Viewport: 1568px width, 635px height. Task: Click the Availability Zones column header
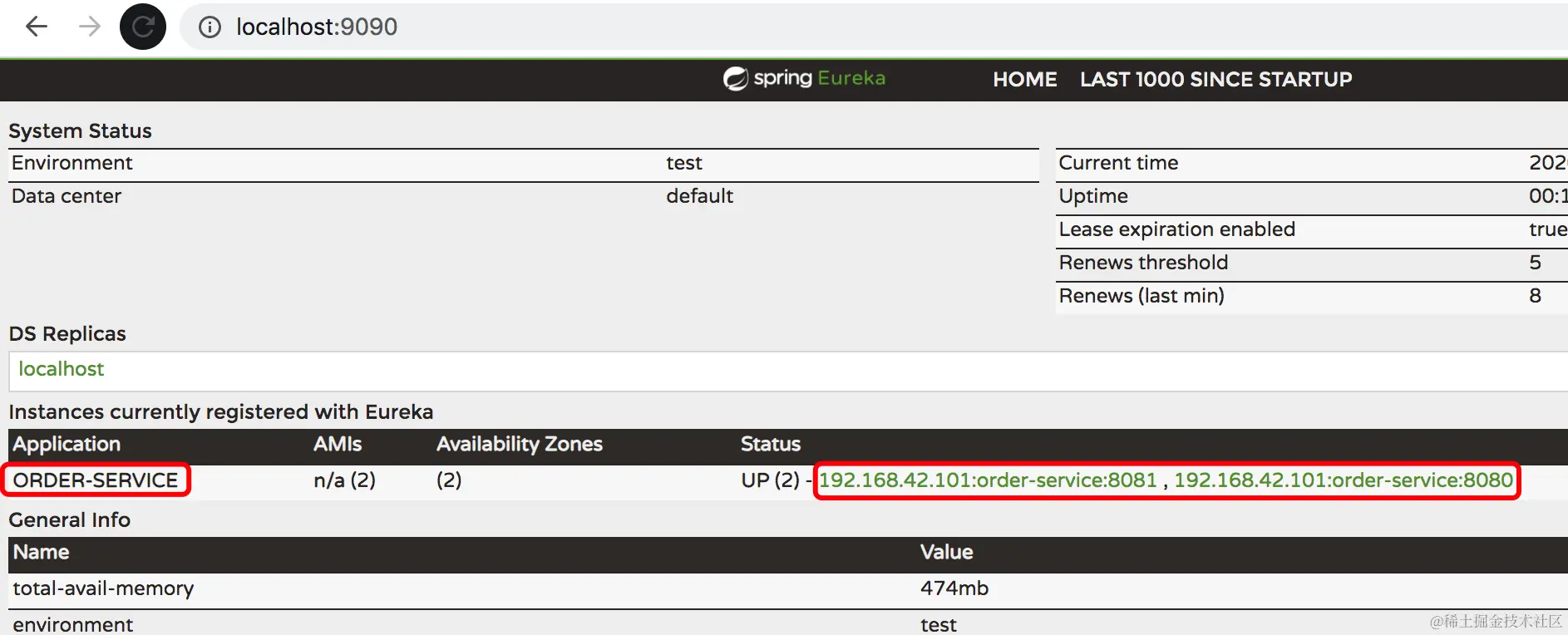click(x=519, y=445)
